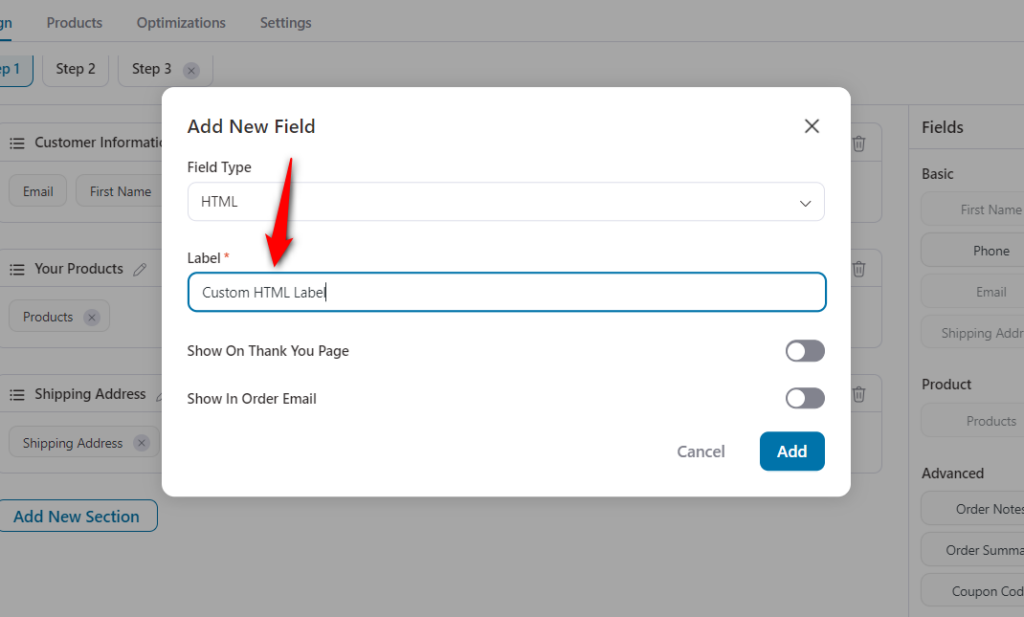The width and height of the screenshot is (1024, 617).
Task: Click inside the Label text input
Action: tap(506, 292)
